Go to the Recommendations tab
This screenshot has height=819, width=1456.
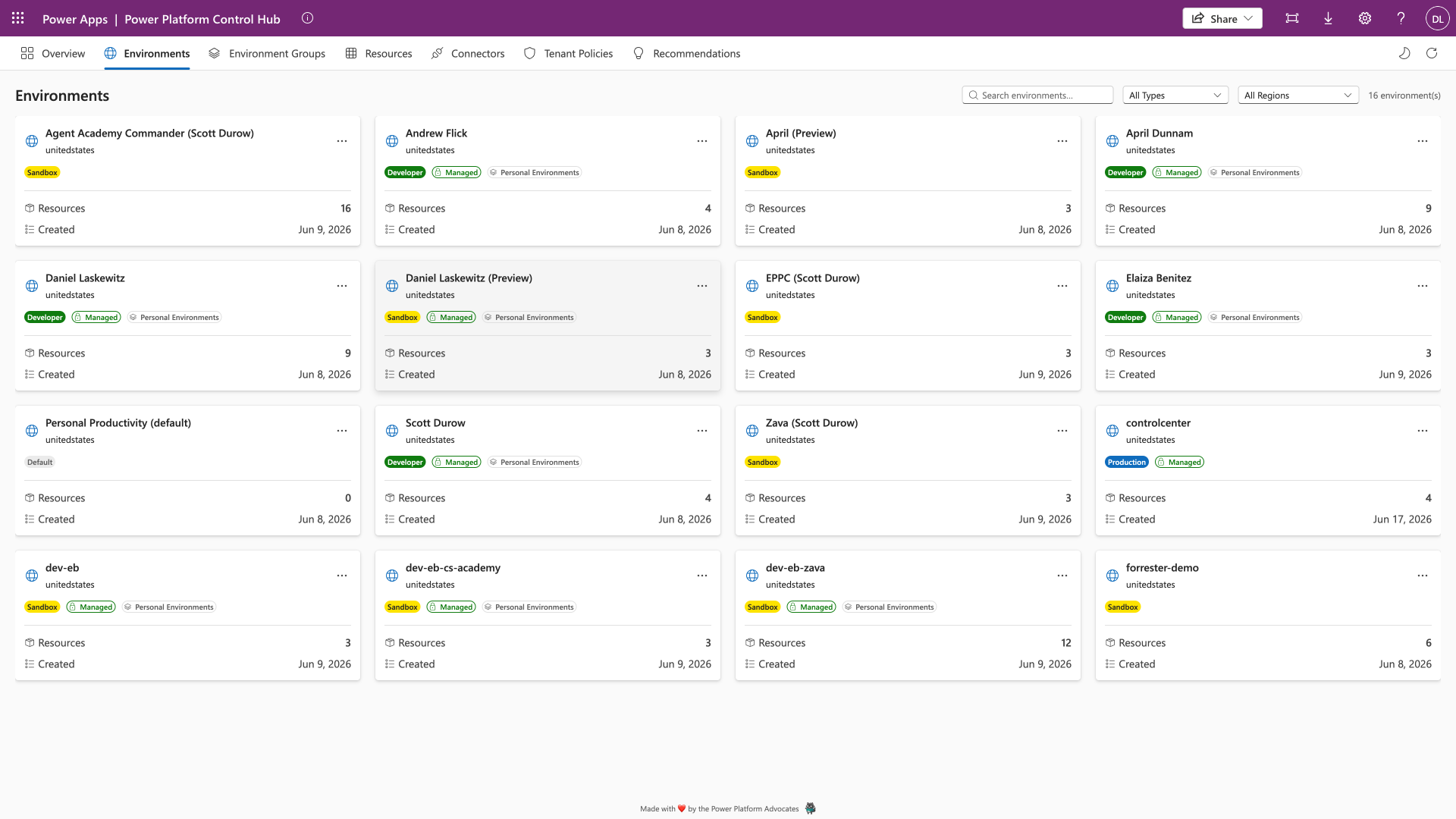pyautogui.click(x=687, y=53)
